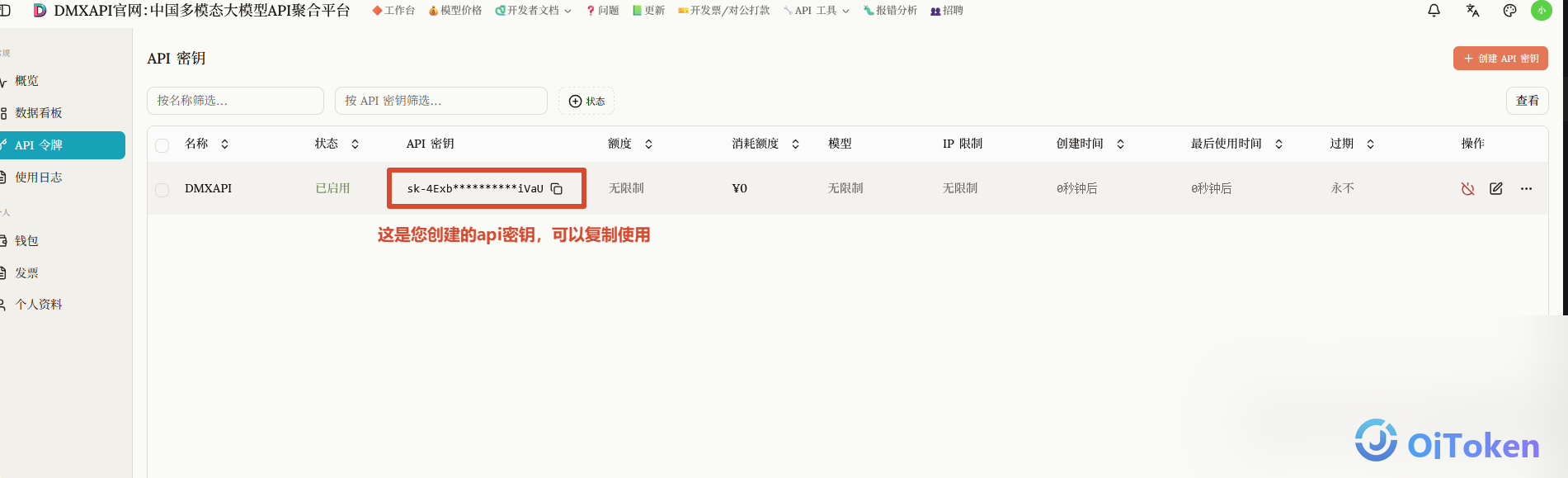Sort by 额度 column arrows
The height and width of the screenshot is (478, 1568).
(x=648, y=144)
